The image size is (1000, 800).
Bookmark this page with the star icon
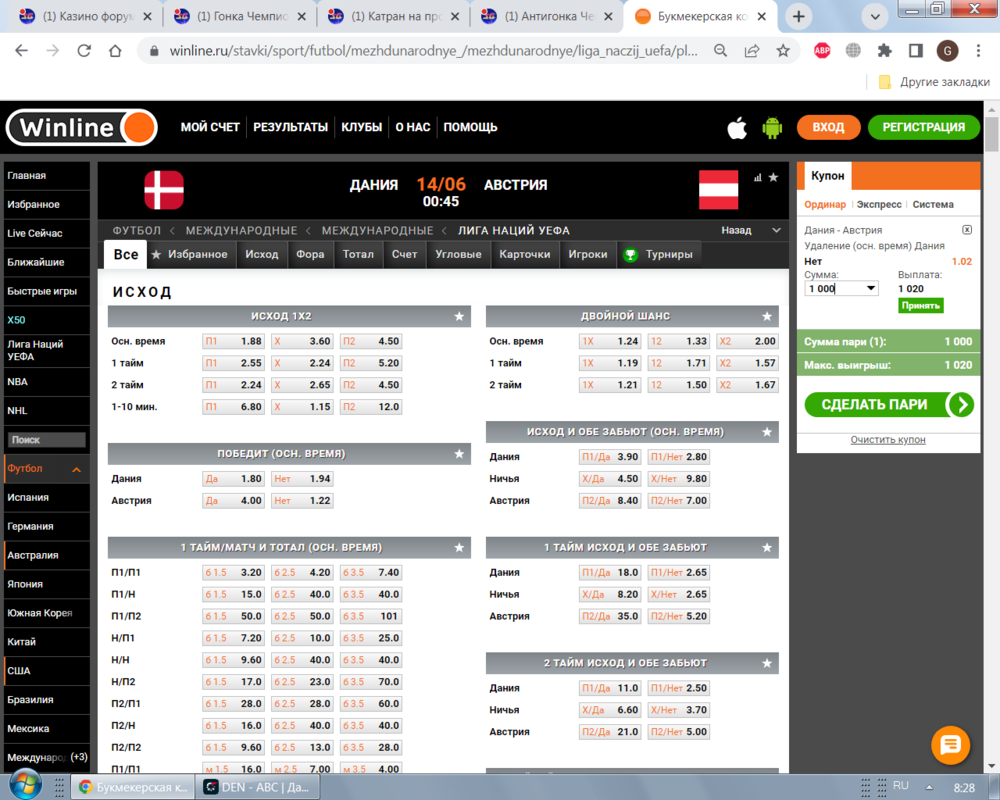[783, 50]
